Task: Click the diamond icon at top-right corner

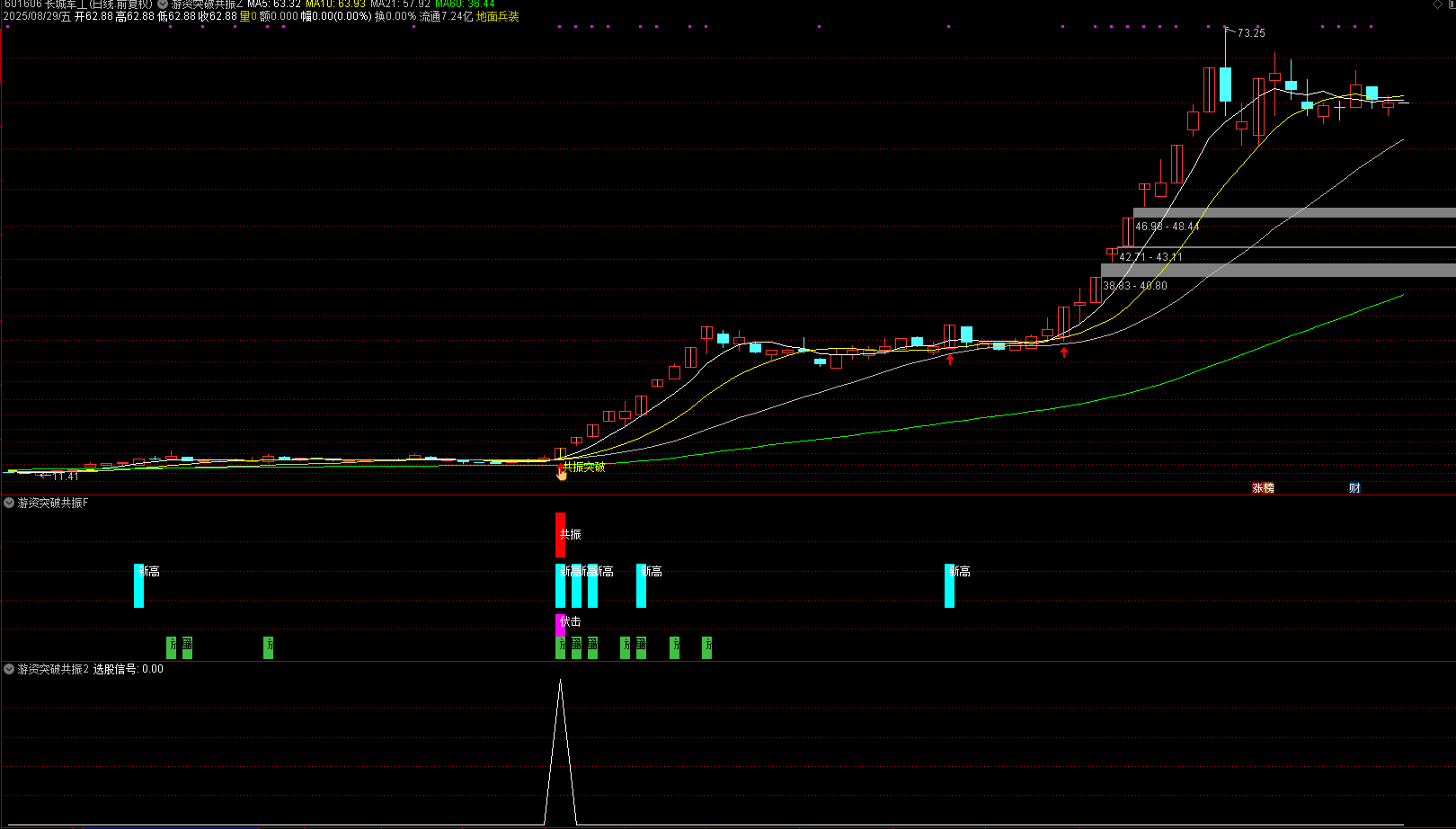Action: [1437, 4]
